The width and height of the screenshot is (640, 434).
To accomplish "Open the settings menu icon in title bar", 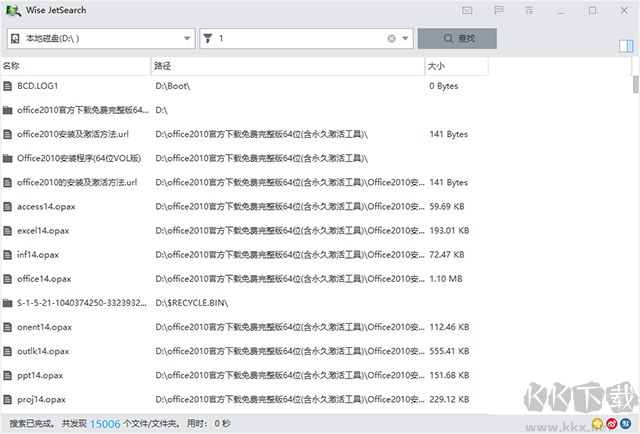I will pos(529,11).
